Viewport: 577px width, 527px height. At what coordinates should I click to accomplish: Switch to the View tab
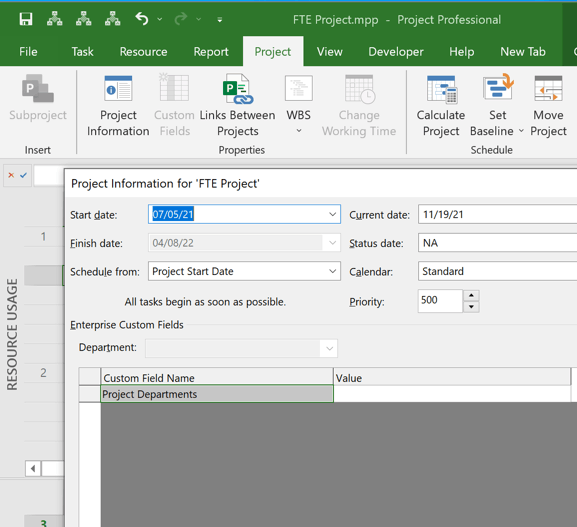[x=330, y=52]
